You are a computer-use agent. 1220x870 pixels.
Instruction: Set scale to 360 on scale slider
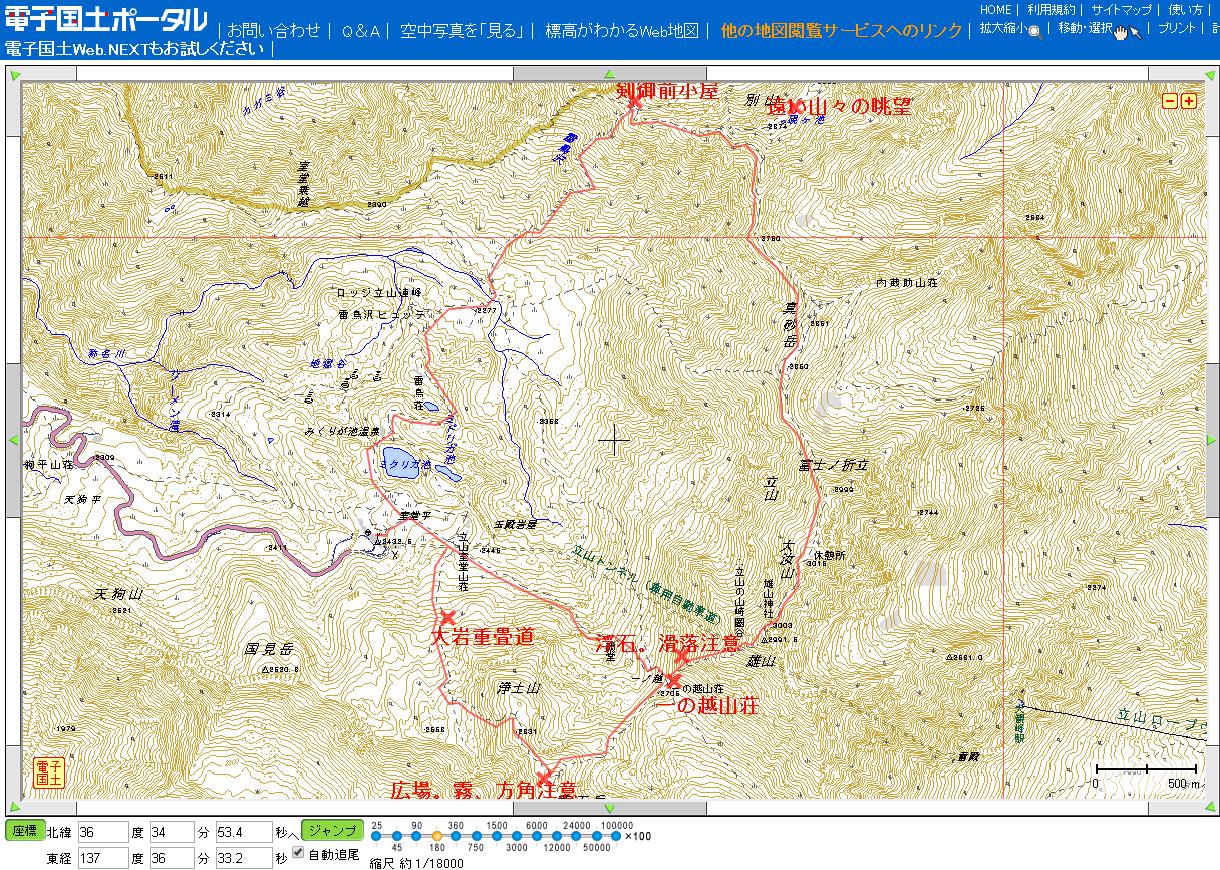(456, 835)
